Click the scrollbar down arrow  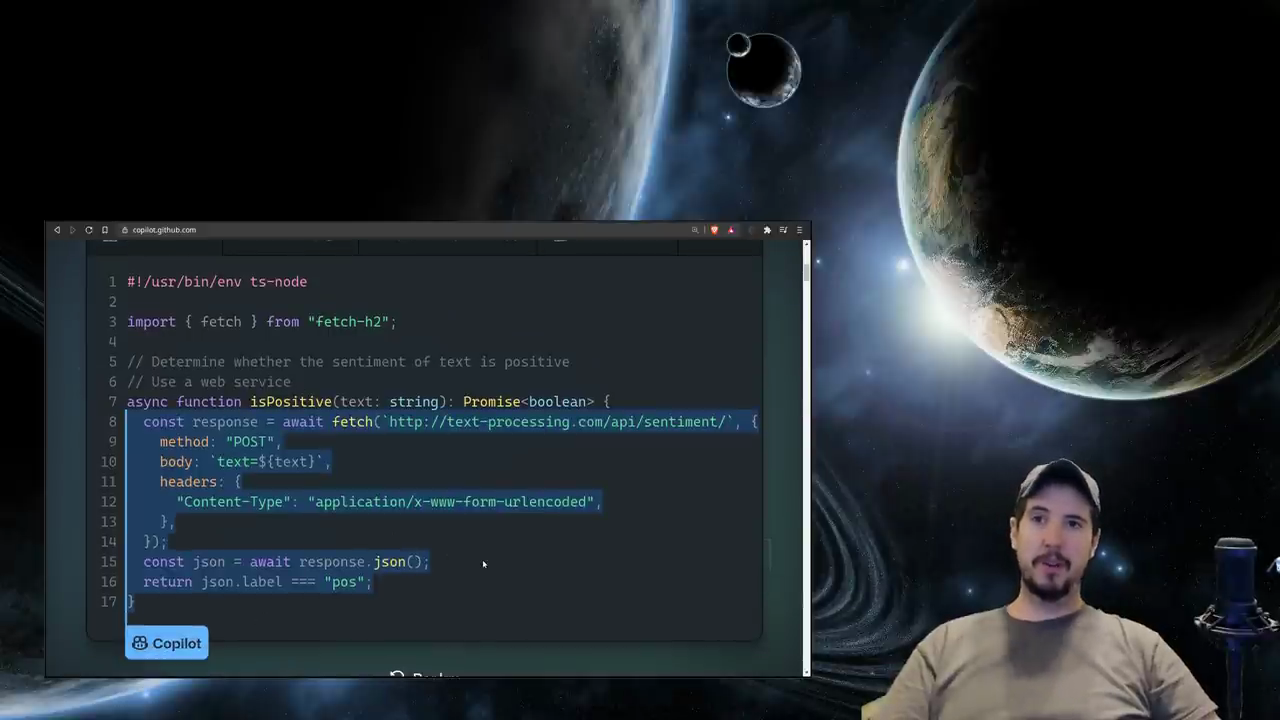tap(806, 672)
